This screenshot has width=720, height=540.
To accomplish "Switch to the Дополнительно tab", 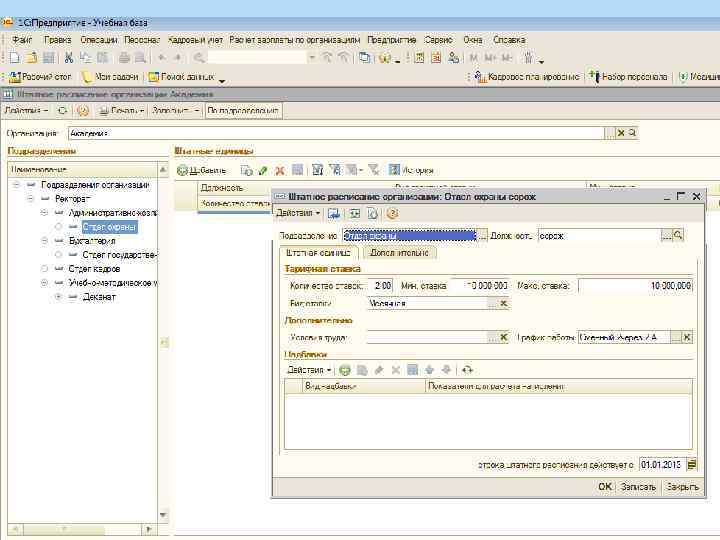I will [x=399, y=253].
